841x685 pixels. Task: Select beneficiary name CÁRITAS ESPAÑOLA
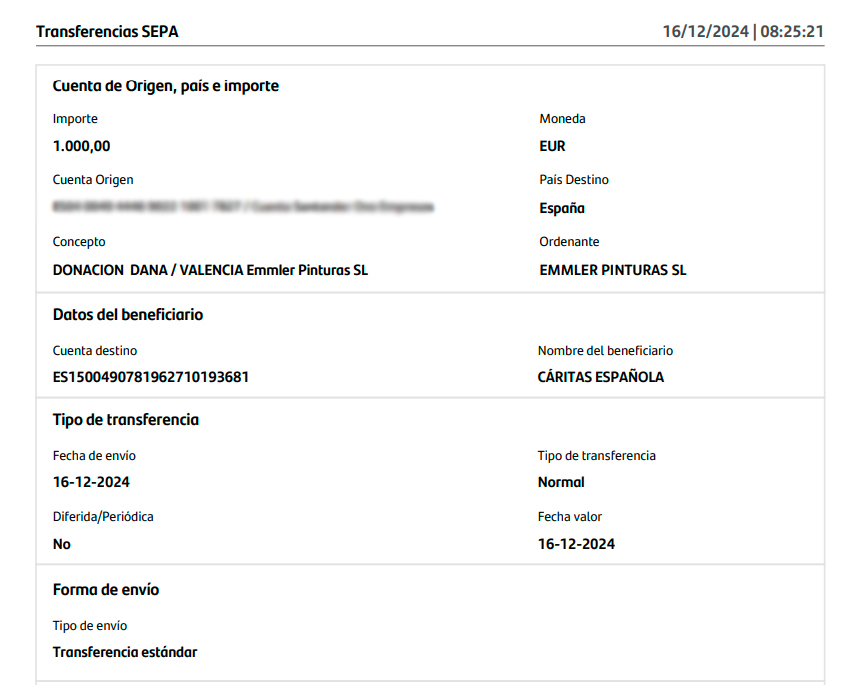601,377
